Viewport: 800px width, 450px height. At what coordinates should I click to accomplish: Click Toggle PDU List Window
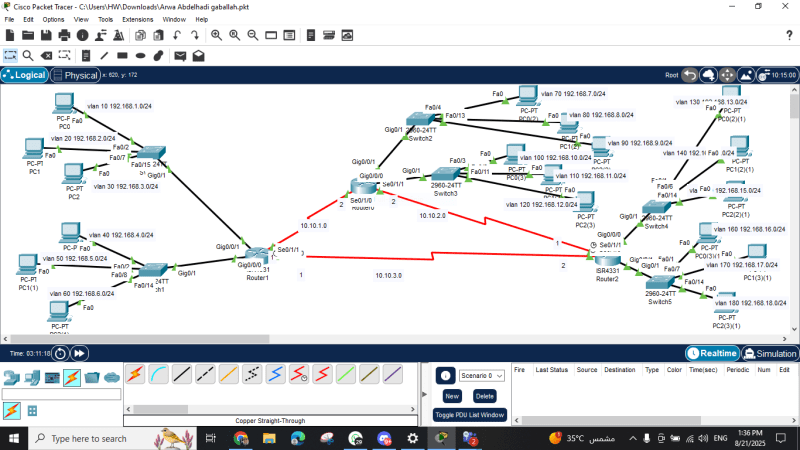(x=469, y=415)
